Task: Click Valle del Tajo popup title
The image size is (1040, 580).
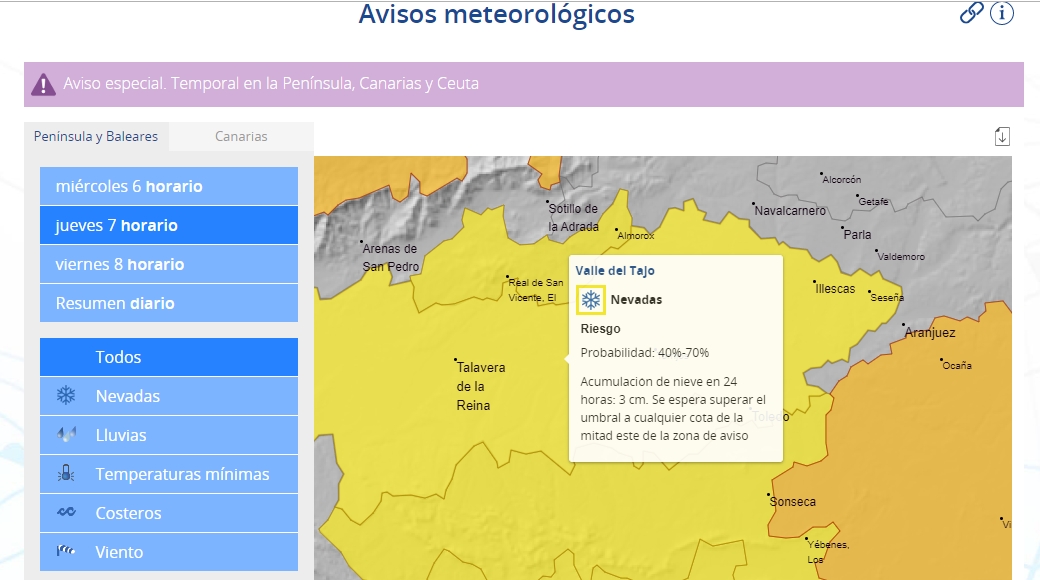Action: [615, 271]
